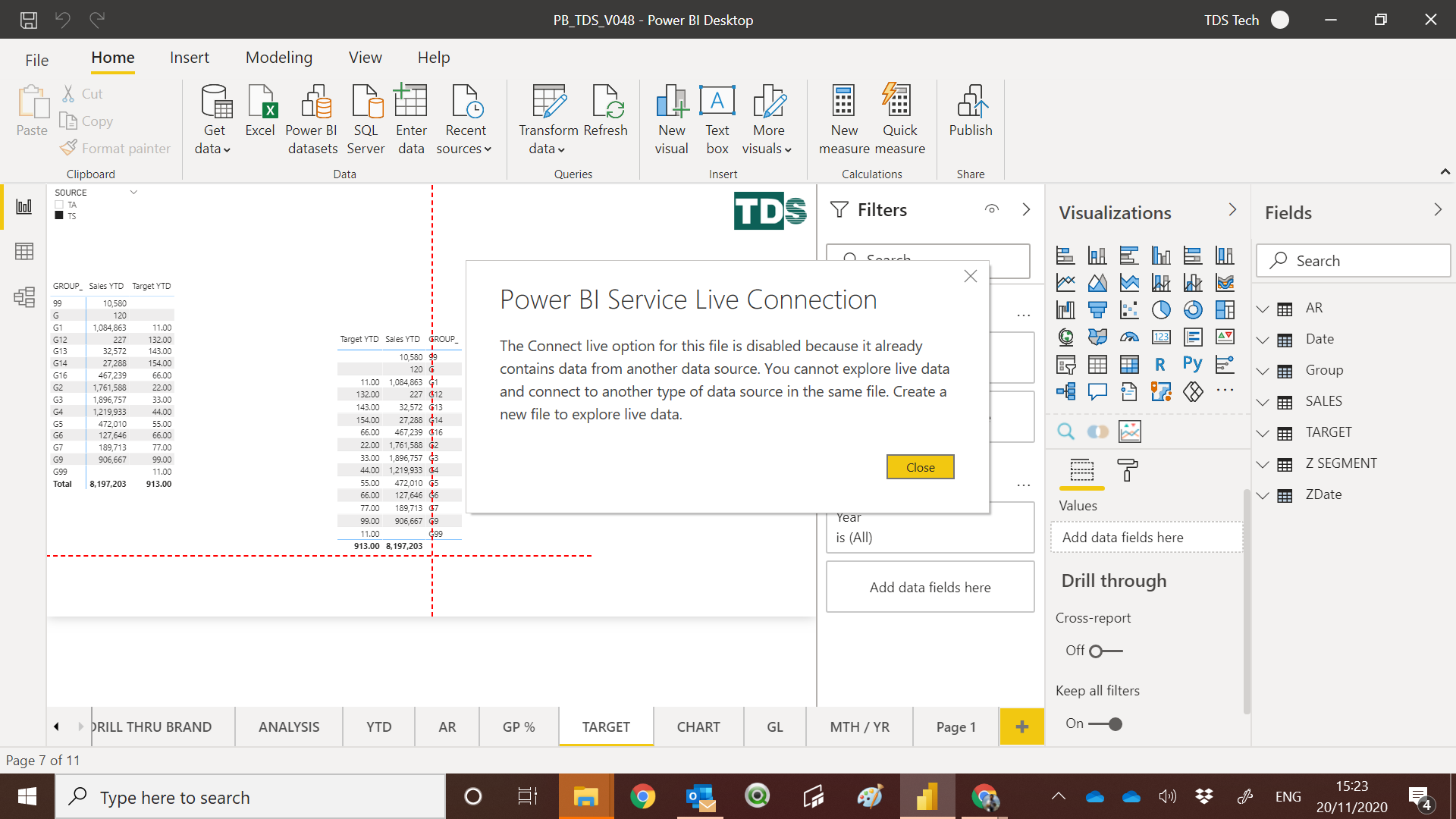This screenshot has height=819, width=1456.
Task: Select the KPI visualization icon
Action: (x=1225, y=337)
